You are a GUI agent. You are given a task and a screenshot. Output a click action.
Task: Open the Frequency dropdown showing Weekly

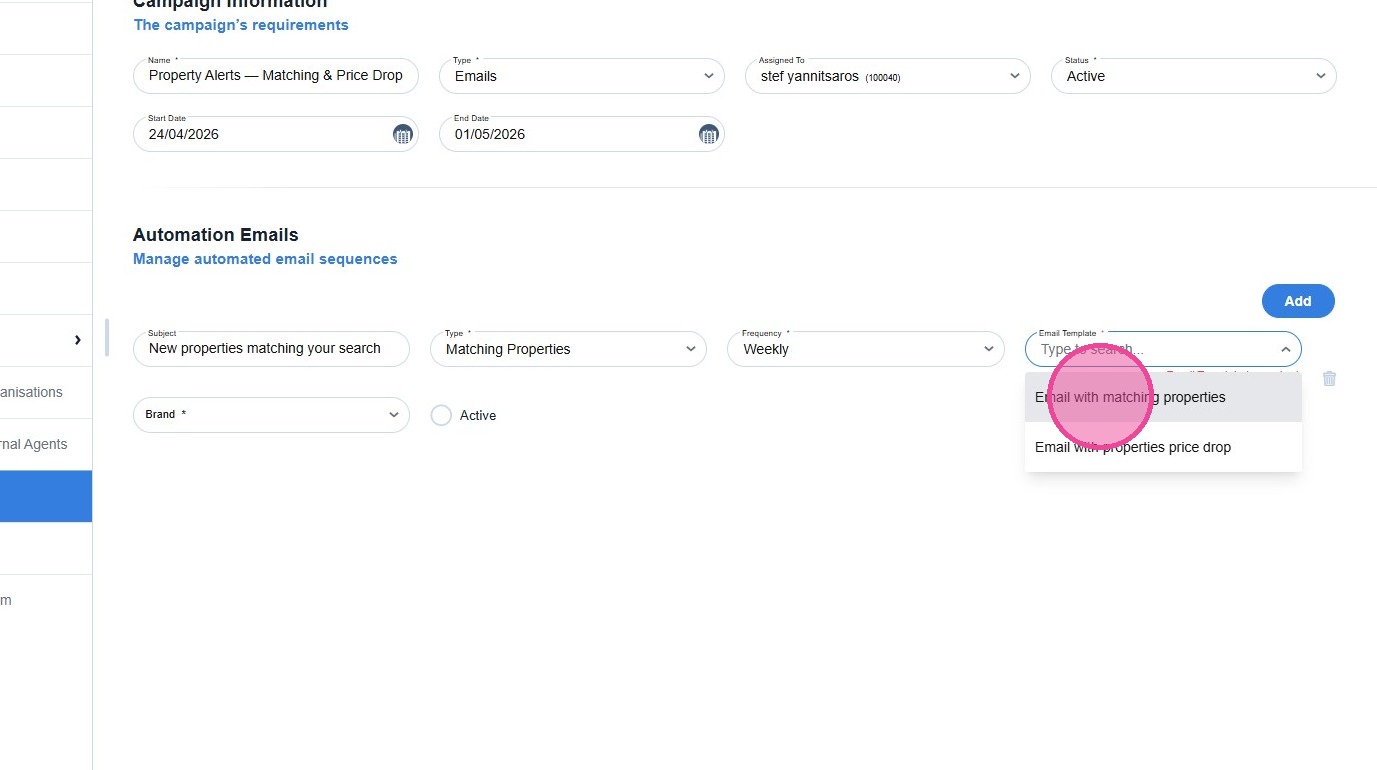coord(866,349)
